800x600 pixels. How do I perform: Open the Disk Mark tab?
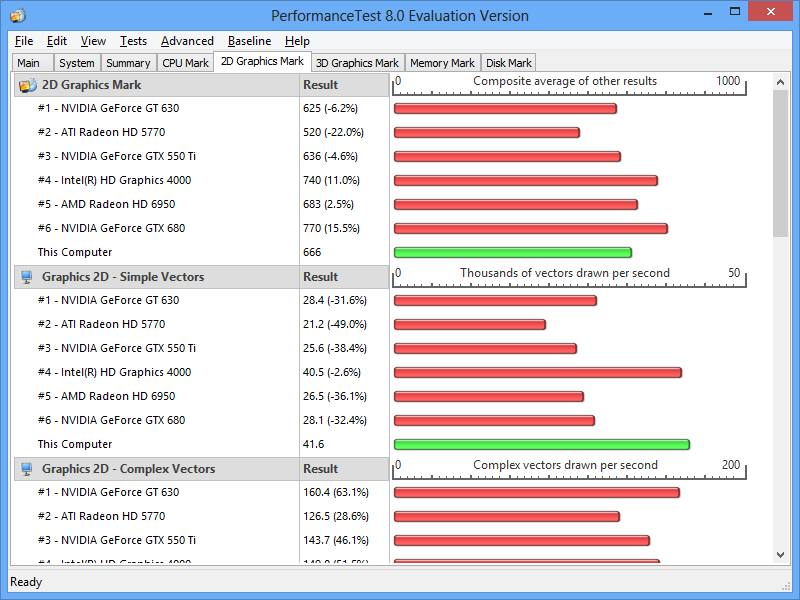point(509,63)
